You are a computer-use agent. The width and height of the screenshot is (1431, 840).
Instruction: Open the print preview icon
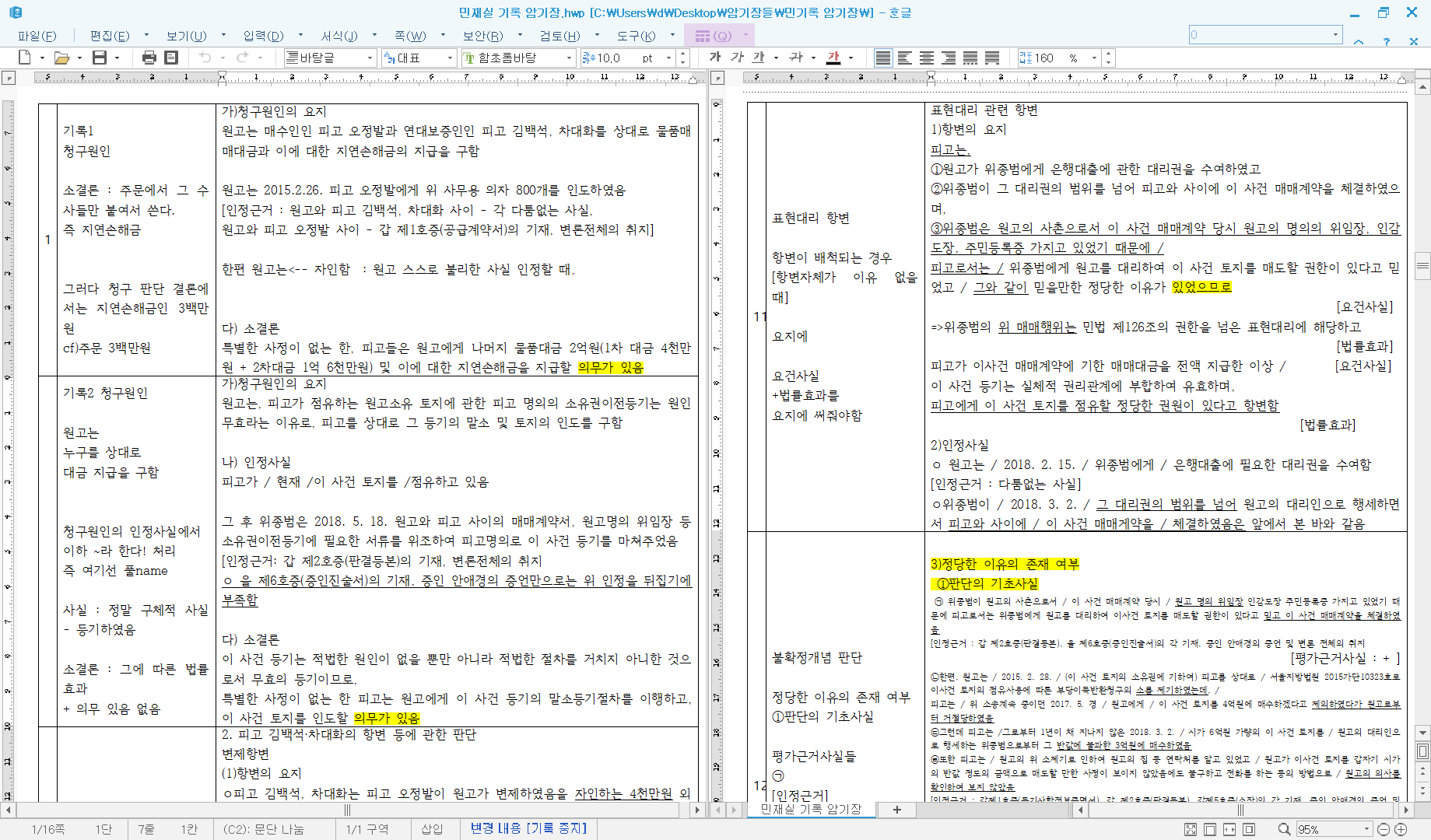click(x=171, y=58)
